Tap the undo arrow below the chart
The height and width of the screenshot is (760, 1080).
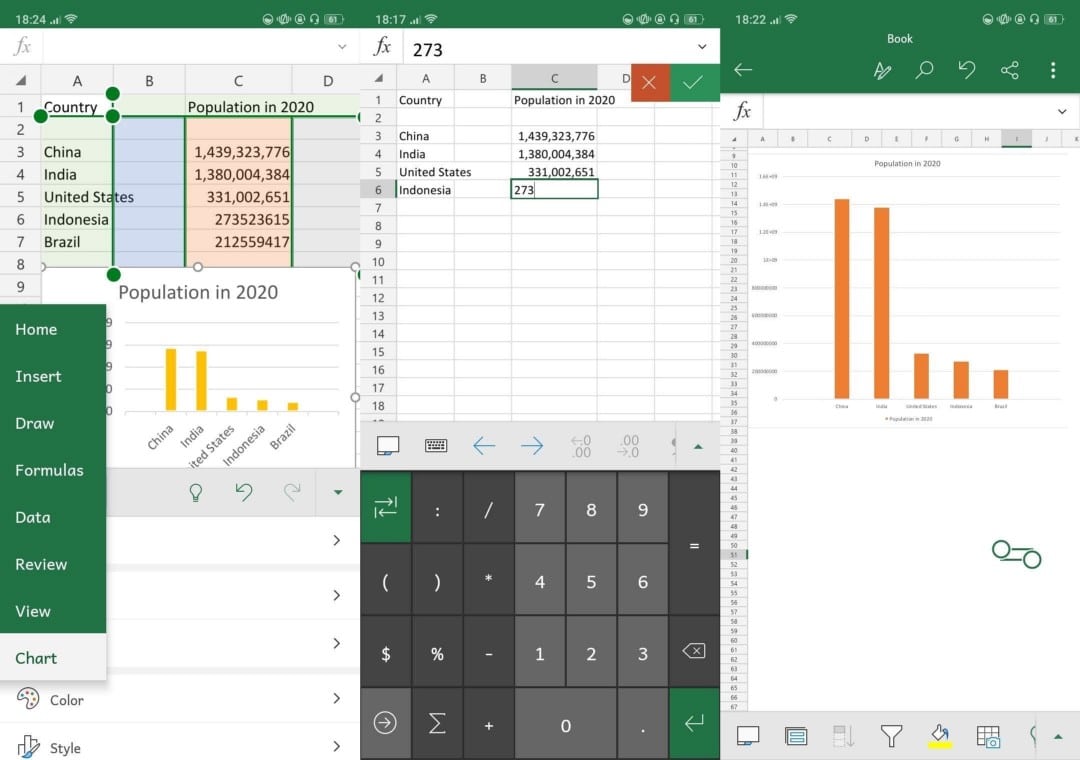pyautogui.click(x=244, y=491)
